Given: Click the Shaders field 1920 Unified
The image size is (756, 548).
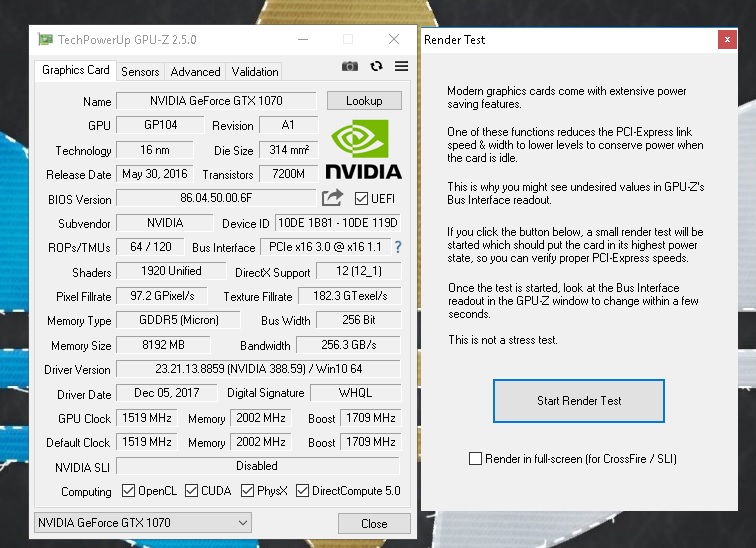Looking at the screenshot, I should pyautogui.click(x=171, y=271).
